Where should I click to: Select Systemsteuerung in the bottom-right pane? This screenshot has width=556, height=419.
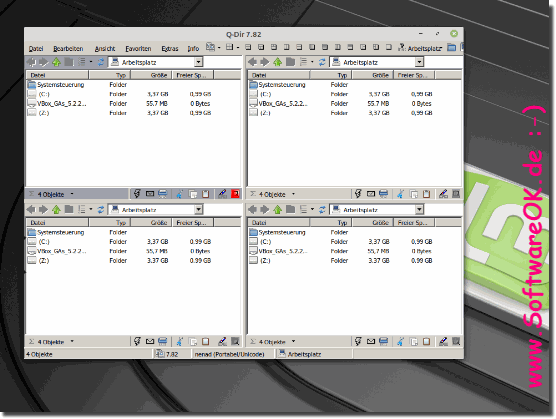tap(277, 232)
